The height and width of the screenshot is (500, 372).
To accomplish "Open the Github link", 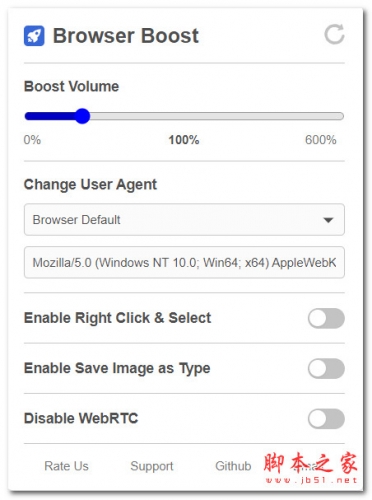I will pyautogui.click(x=233, y=466).
